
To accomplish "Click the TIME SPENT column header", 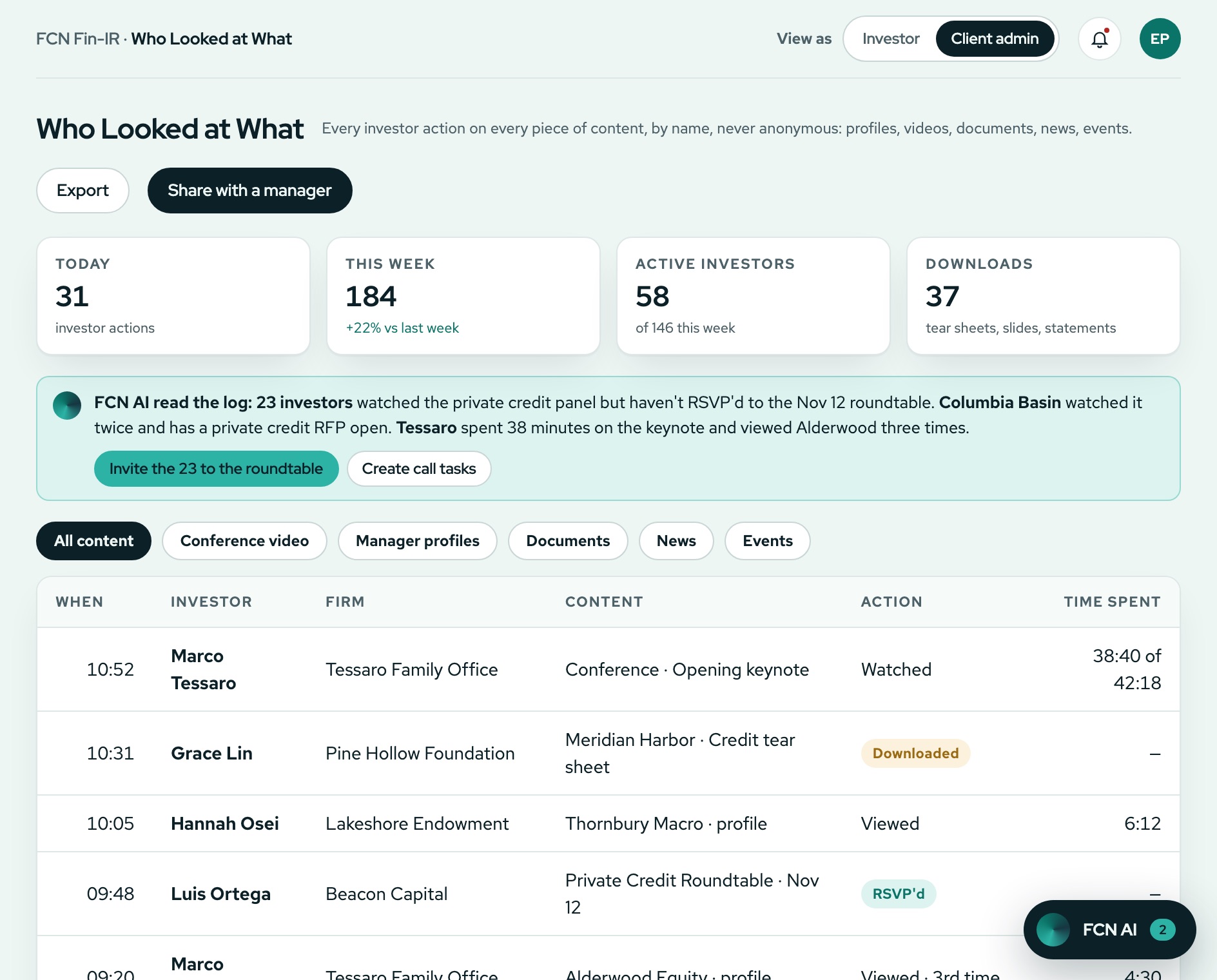I will pyautogui.click(x=1112, y=602).
